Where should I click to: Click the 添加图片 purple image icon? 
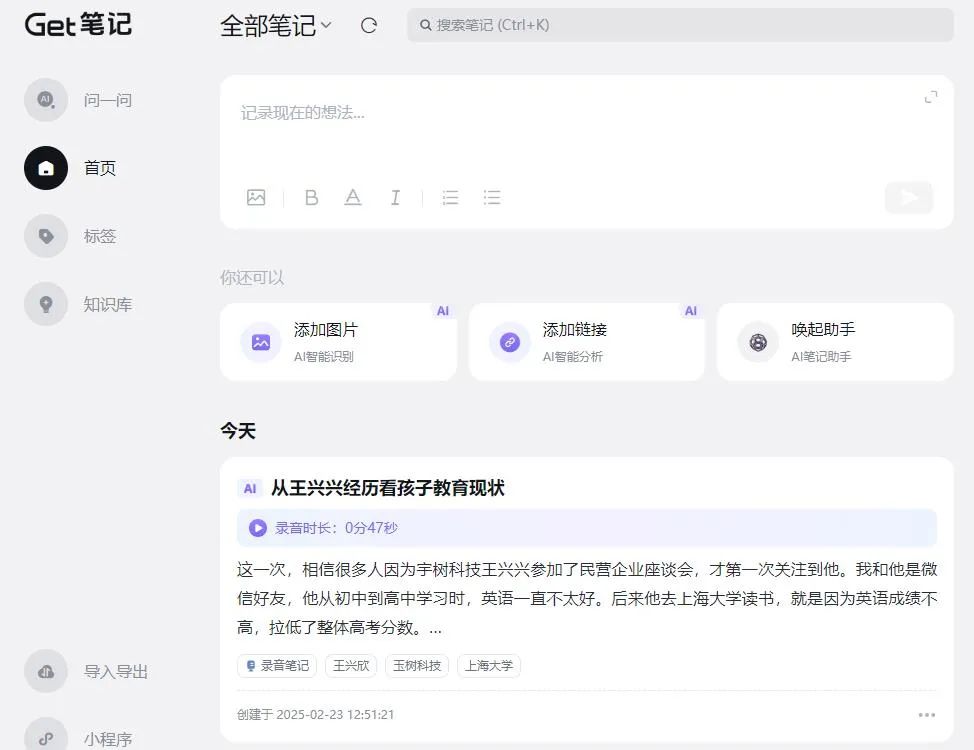coord(261,342)
